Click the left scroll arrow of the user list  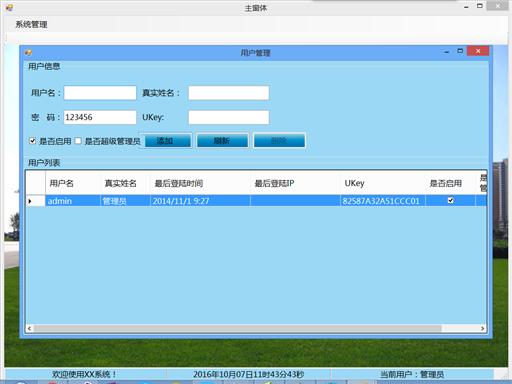click(29, 328)
